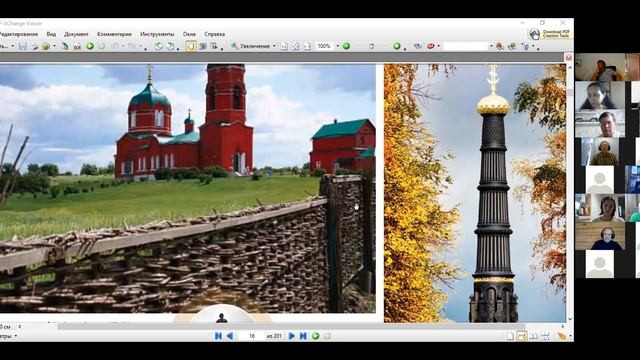
Task: Click the page number field showing 16
Action: click(251, 336)
